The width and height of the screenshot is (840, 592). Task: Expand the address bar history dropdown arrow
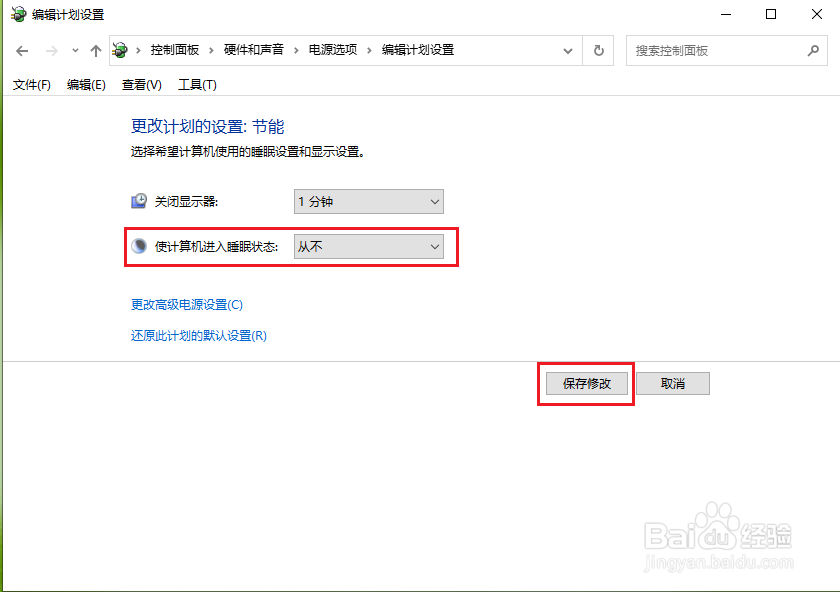click(x=567, y=50)
